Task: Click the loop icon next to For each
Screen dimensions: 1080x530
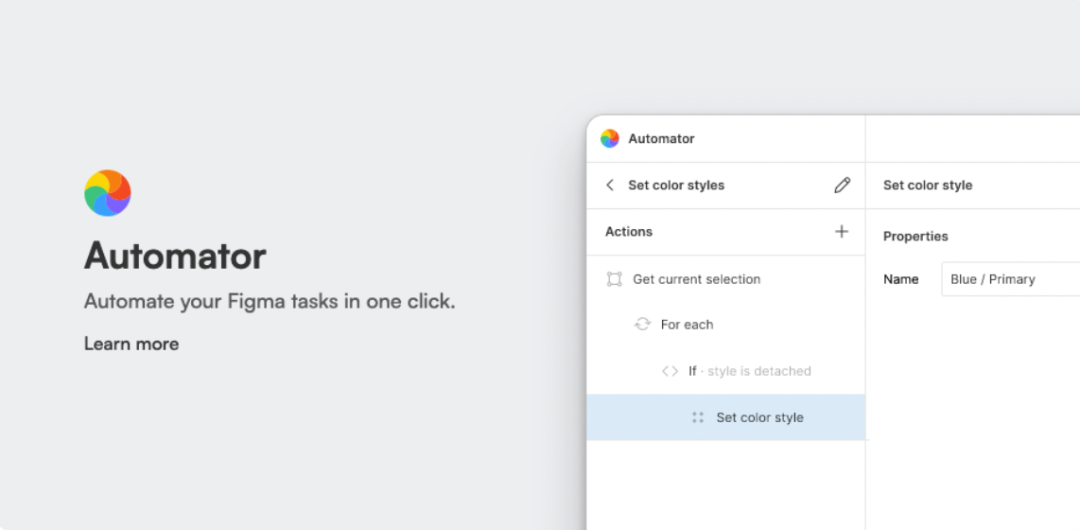Action: 643,325
